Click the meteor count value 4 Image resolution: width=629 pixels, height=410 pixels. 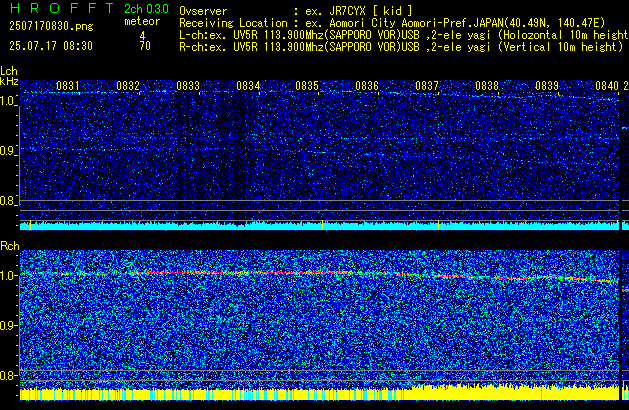click(x=142, y=36)
